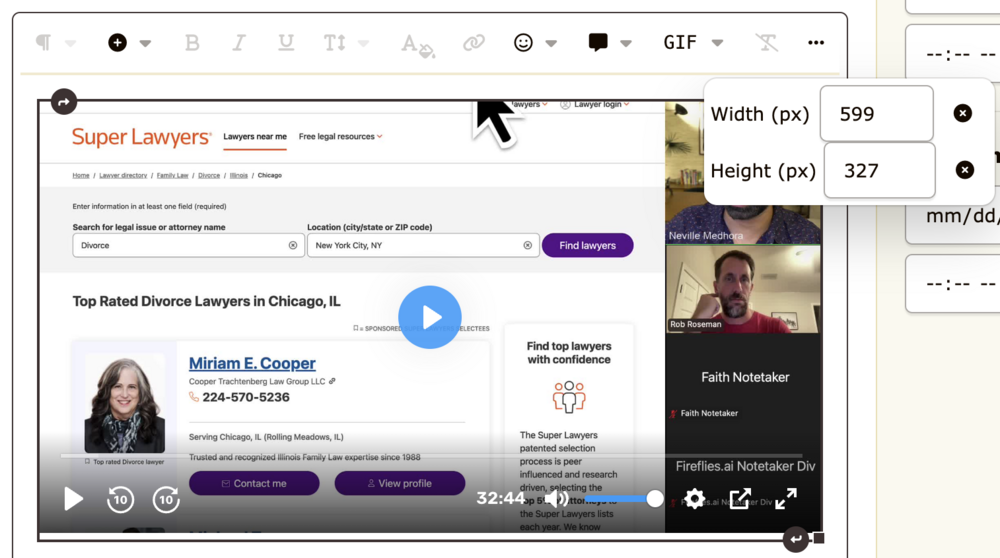Click Contact me button
This screenshot has width=1000, height=558.
tap(254, 483)
